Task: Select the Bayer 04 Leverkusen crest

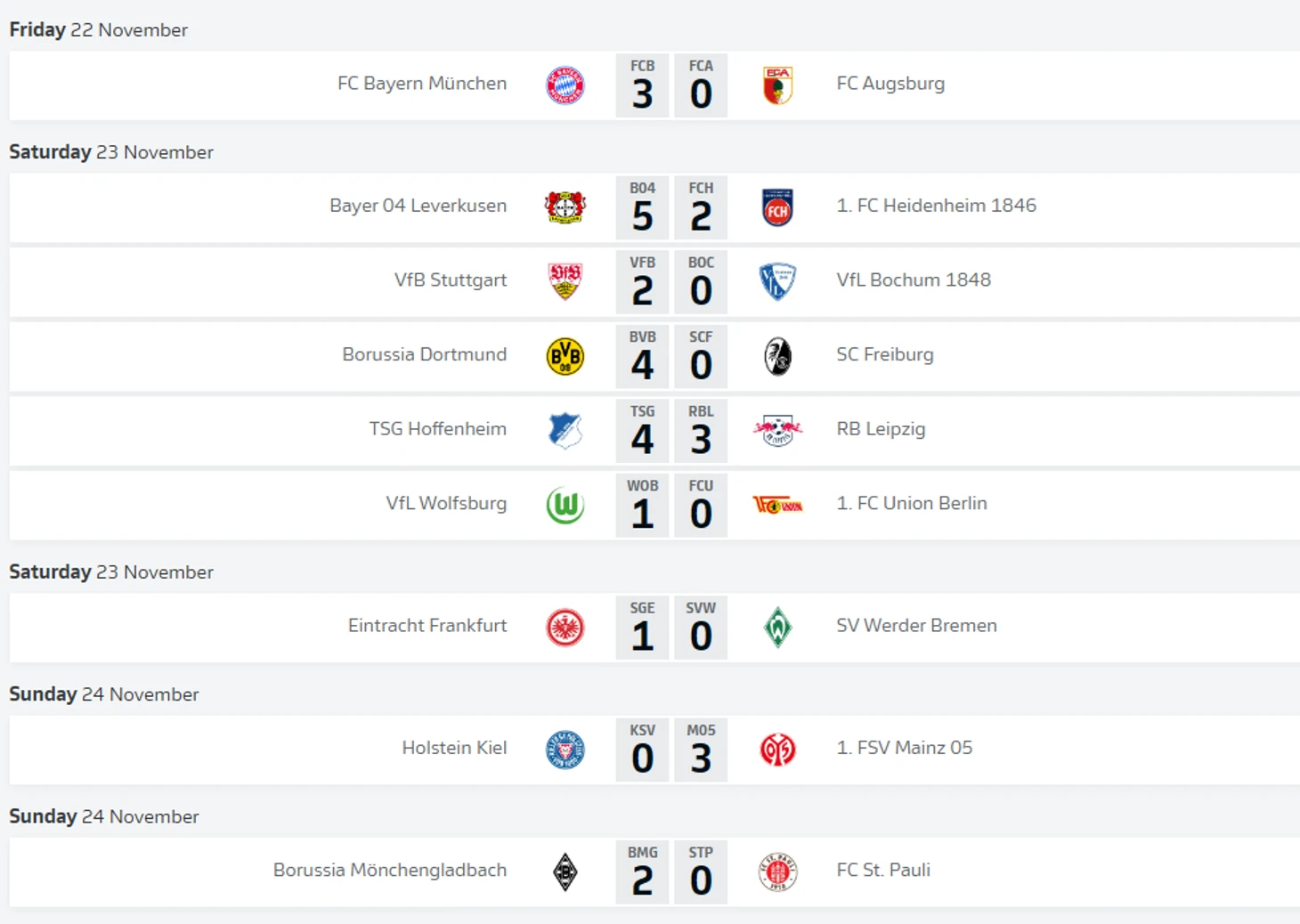Action: click(x=565, y=207)
